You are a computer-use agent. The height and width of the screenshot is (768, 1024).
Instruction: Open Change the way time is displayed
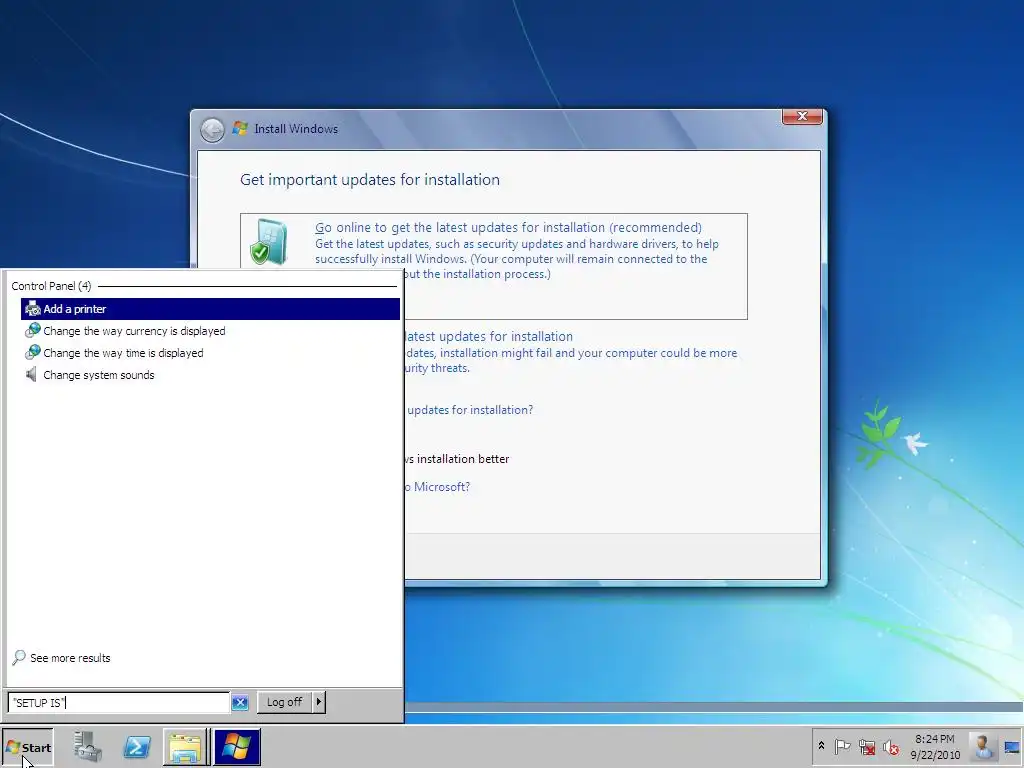(x=123, y=353)
